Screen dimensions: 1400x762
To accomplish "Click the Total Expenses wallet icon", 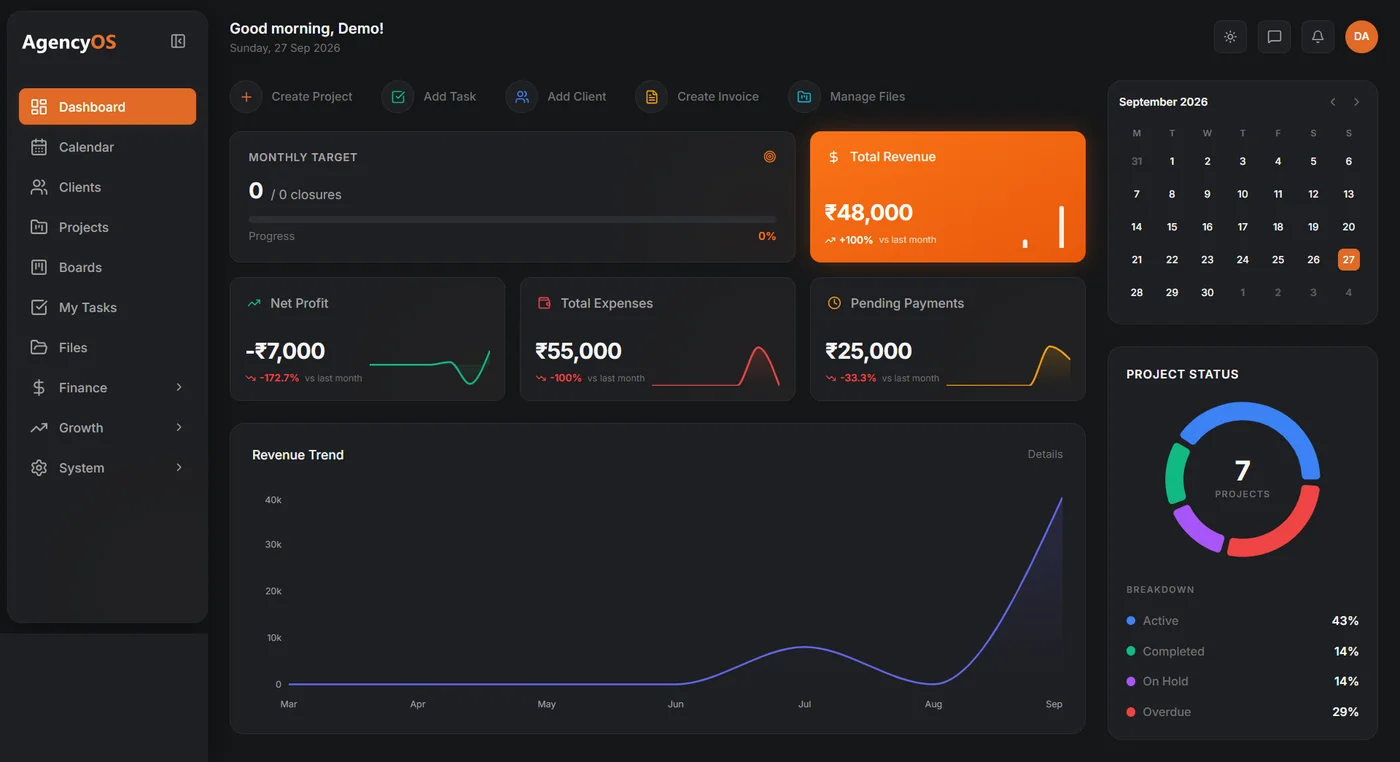I will 544,303.
